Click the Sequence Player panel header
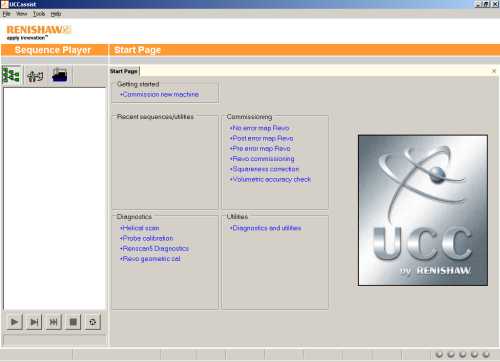This screenshot has height=362, width=500. (54, 50)
